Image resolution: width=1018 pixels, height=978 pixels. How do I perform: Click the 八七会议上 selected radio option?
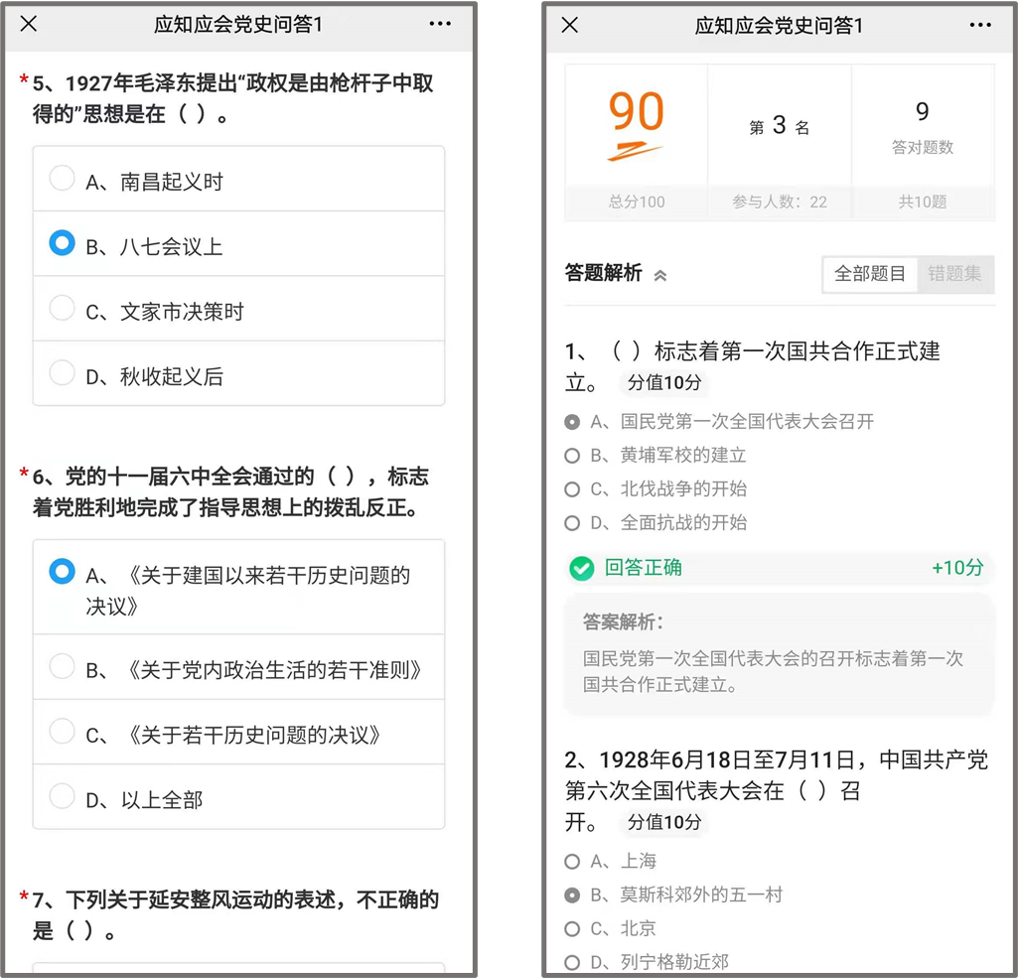(x=62, y=244)
